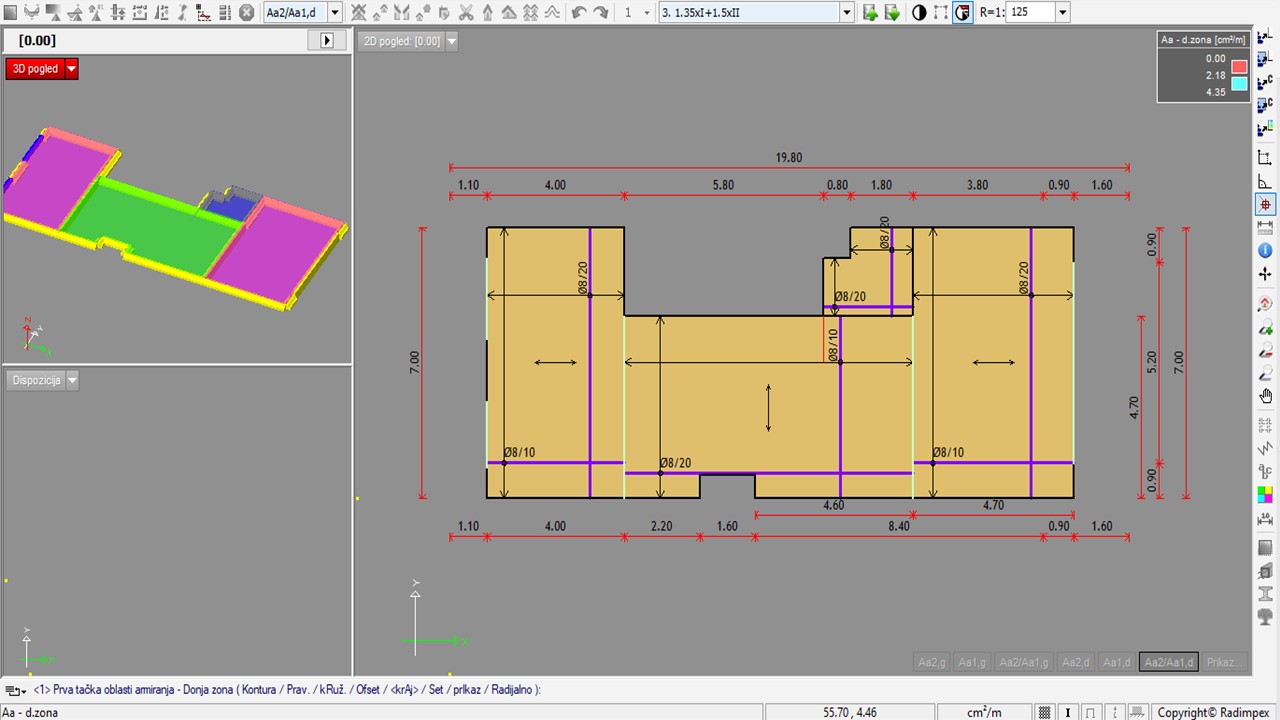Click the blue info icon in right toolbar
The image size is (1280, 720).
pyautogui.click(x=1265, y=250)
